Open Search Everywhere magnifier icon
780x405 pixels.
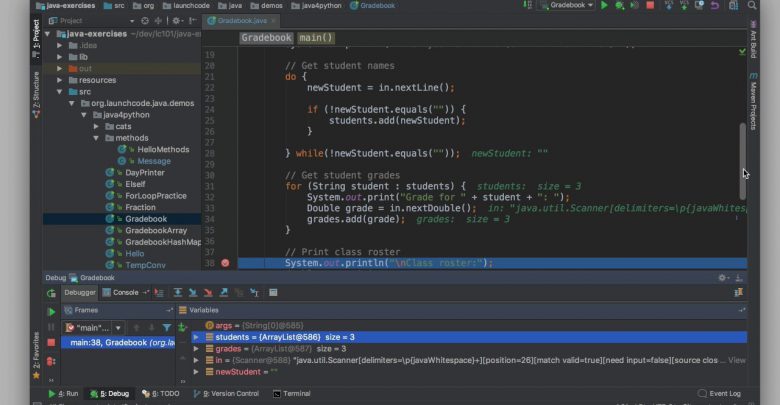coord(752,5)
